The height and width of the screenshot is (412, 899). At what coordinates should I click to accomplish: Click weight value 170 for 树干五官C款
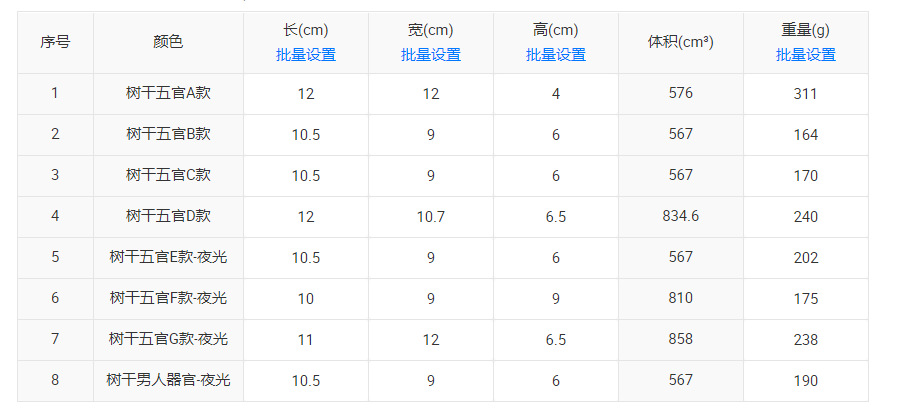(805, 176)
